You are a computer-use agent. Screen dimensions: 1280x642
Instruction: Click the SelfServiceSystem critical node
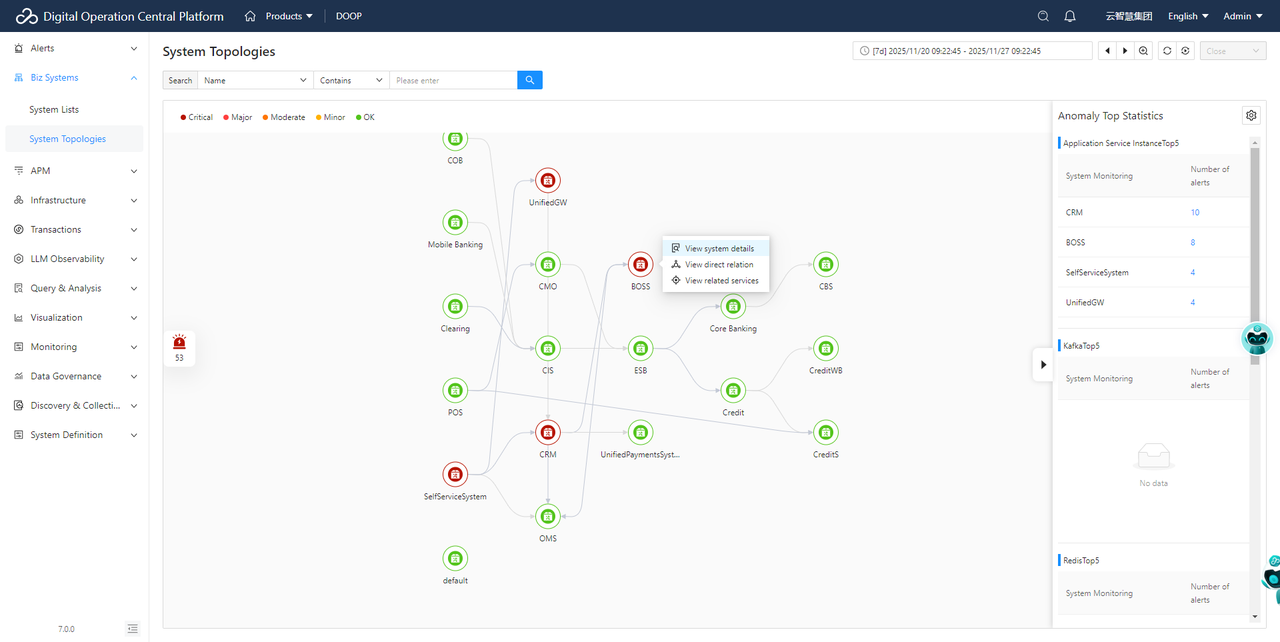pyautogui.click(x=455, y=475)
